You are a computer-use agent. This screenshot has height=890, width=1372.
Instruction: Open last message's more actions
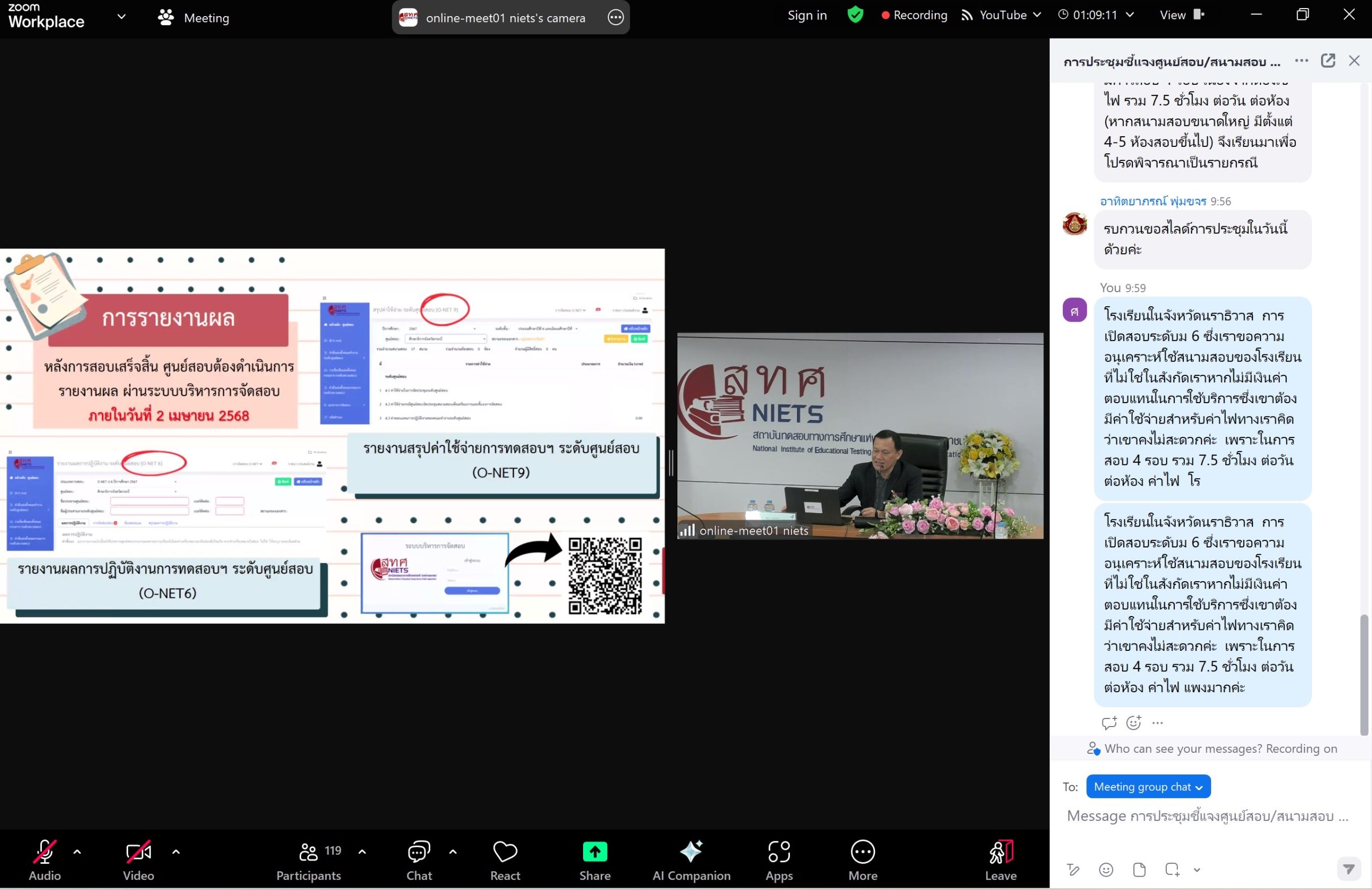(1158, 722)
